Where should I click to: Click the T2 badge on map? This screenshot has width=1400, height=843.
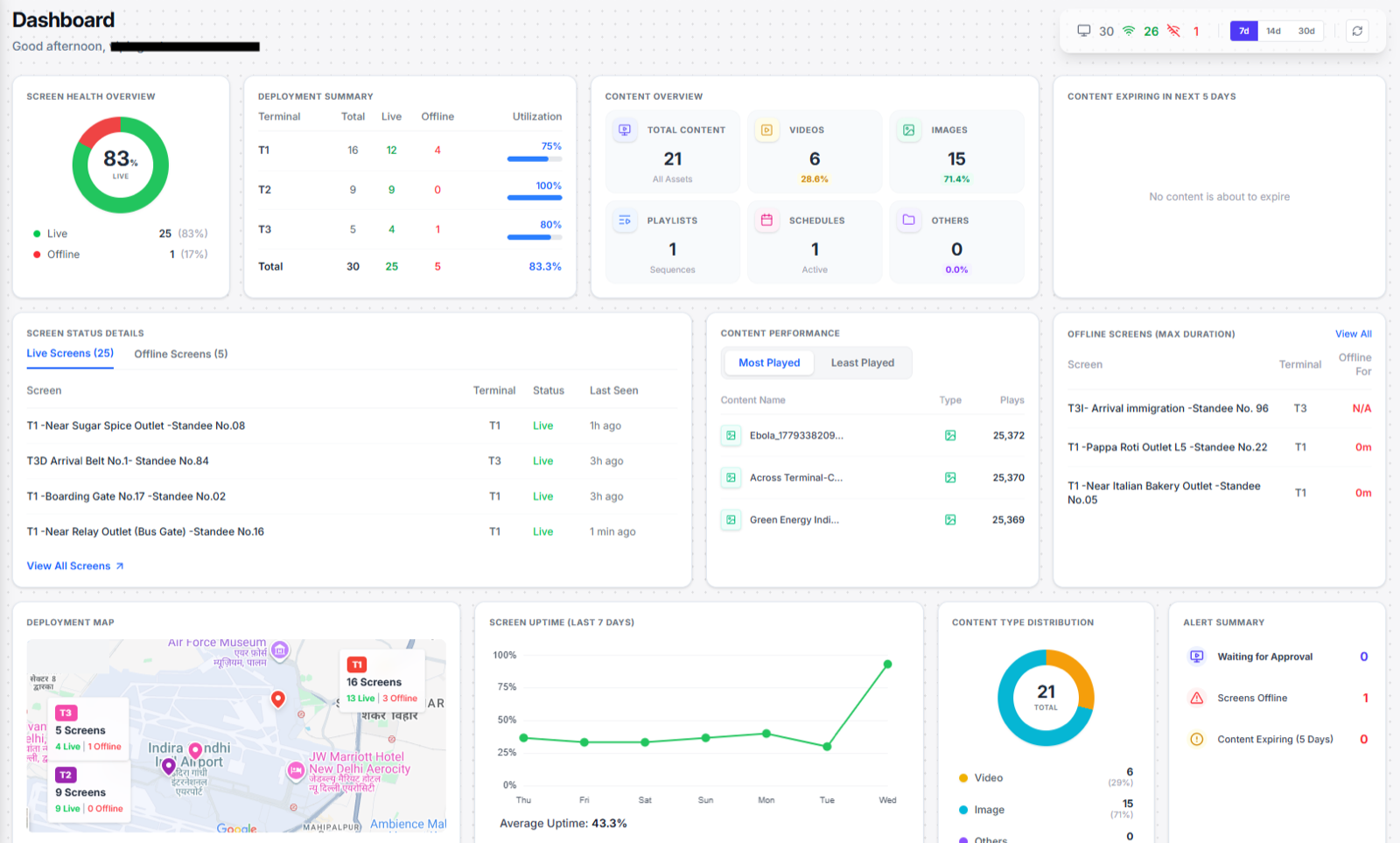(66, 775)
